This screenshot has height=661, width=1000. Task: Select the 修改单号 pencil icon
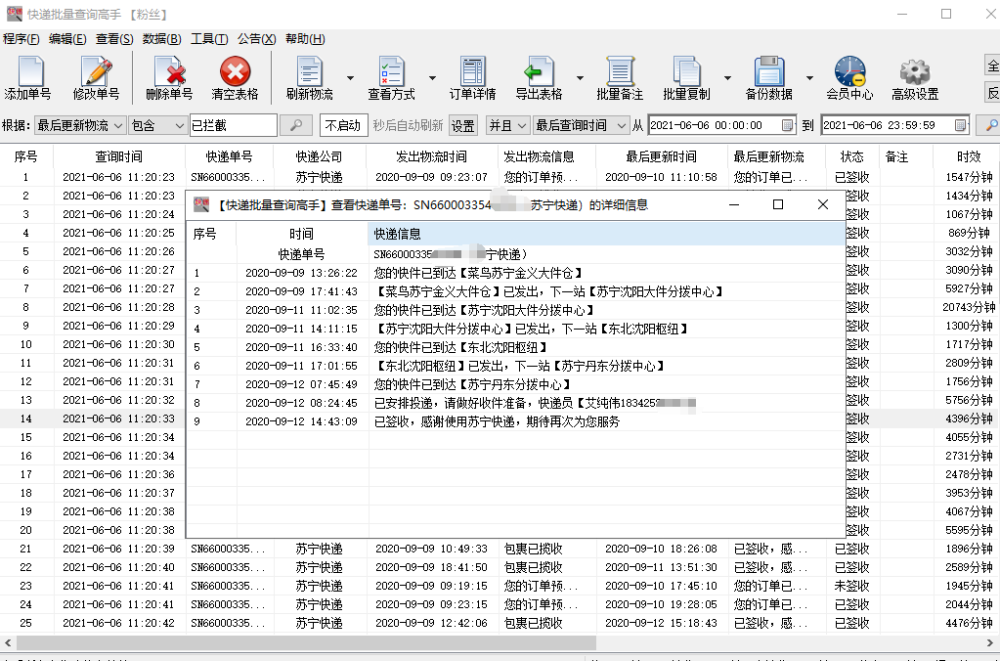click(95, 70)
